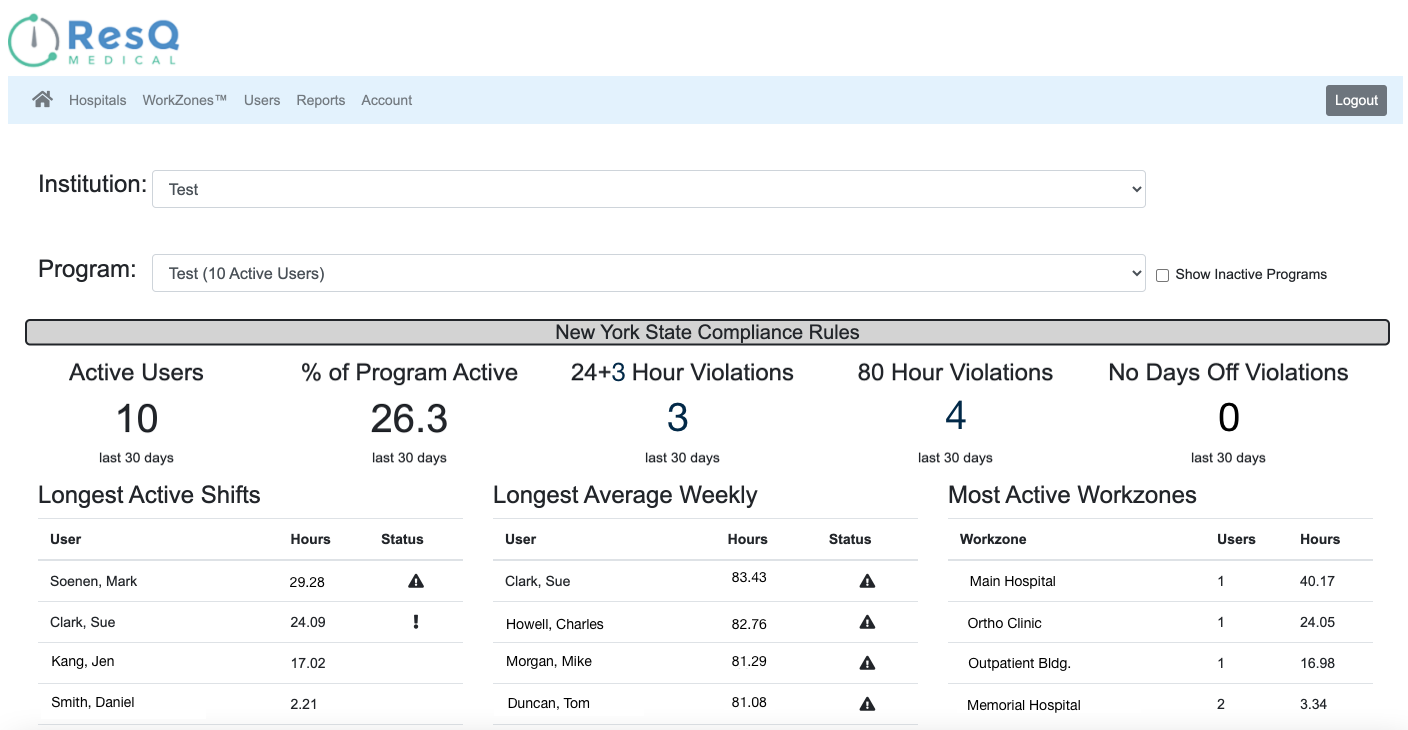Click warning triangle for Clark, Sue weekly average
This screenshot has height=730, width=1408.
point(867,581)
